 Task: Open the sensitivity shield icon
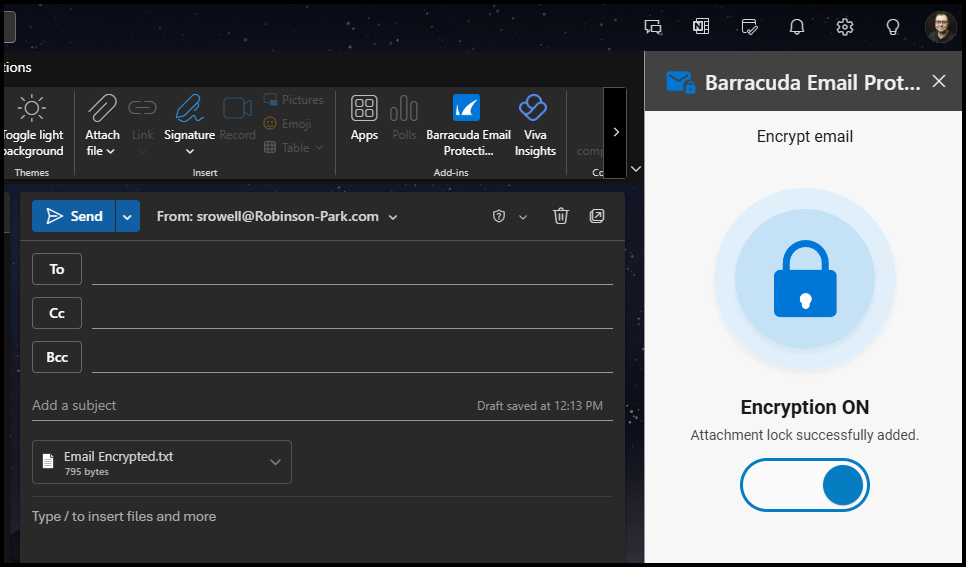point(499,216)
